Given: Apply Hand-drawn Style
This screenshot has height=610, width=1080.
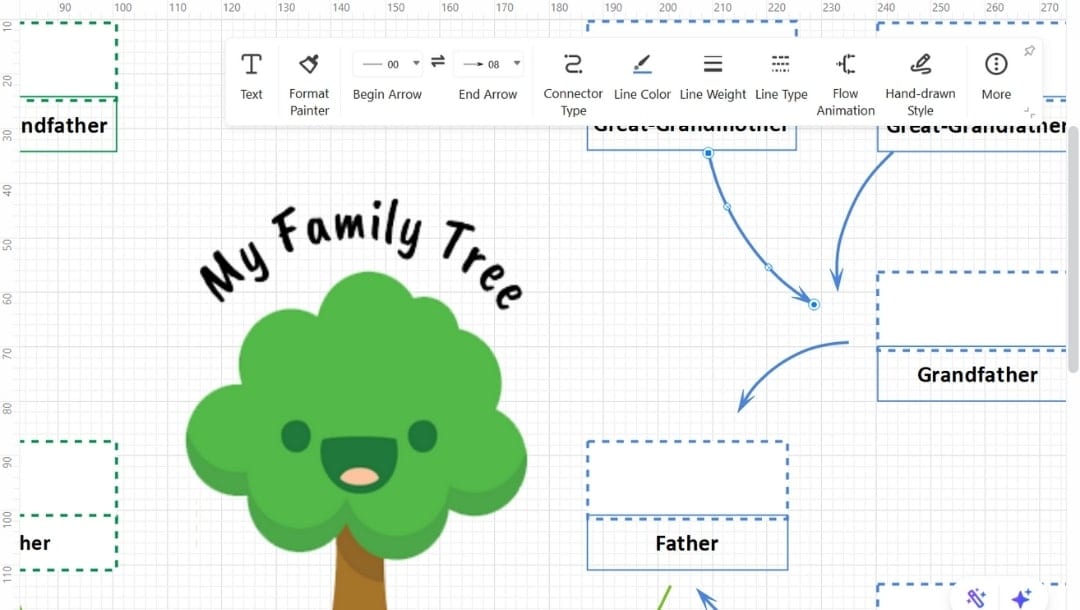Looking at the screenshot, I should click(920, 85).
